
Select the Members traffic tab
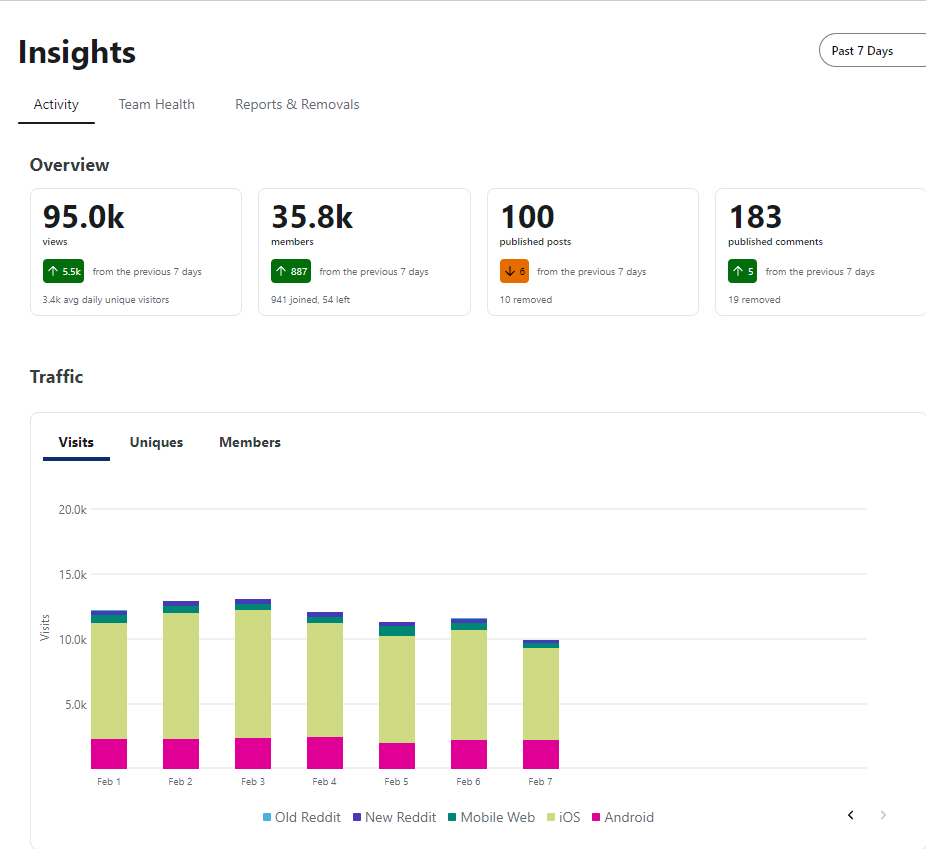[x=250, y=442]
